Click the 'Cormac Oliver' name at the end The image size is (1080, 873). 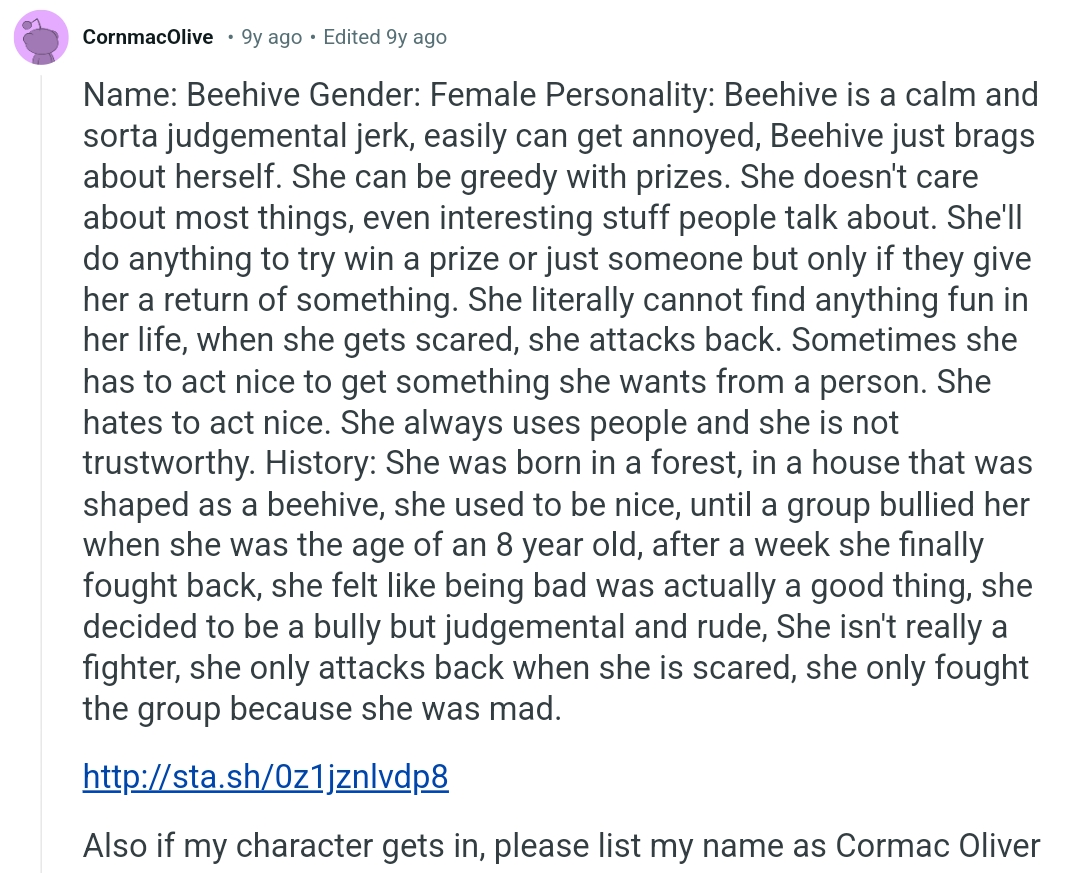pos(937,846)
